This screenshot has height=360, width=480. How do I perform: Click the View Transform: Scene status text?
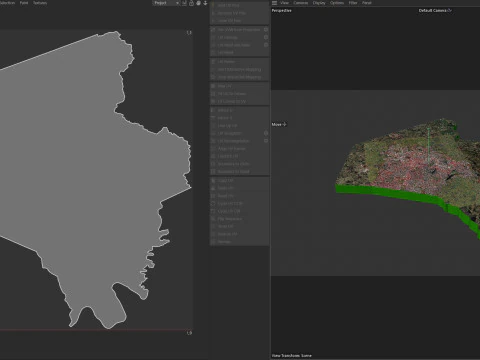(x=292, y=356)
